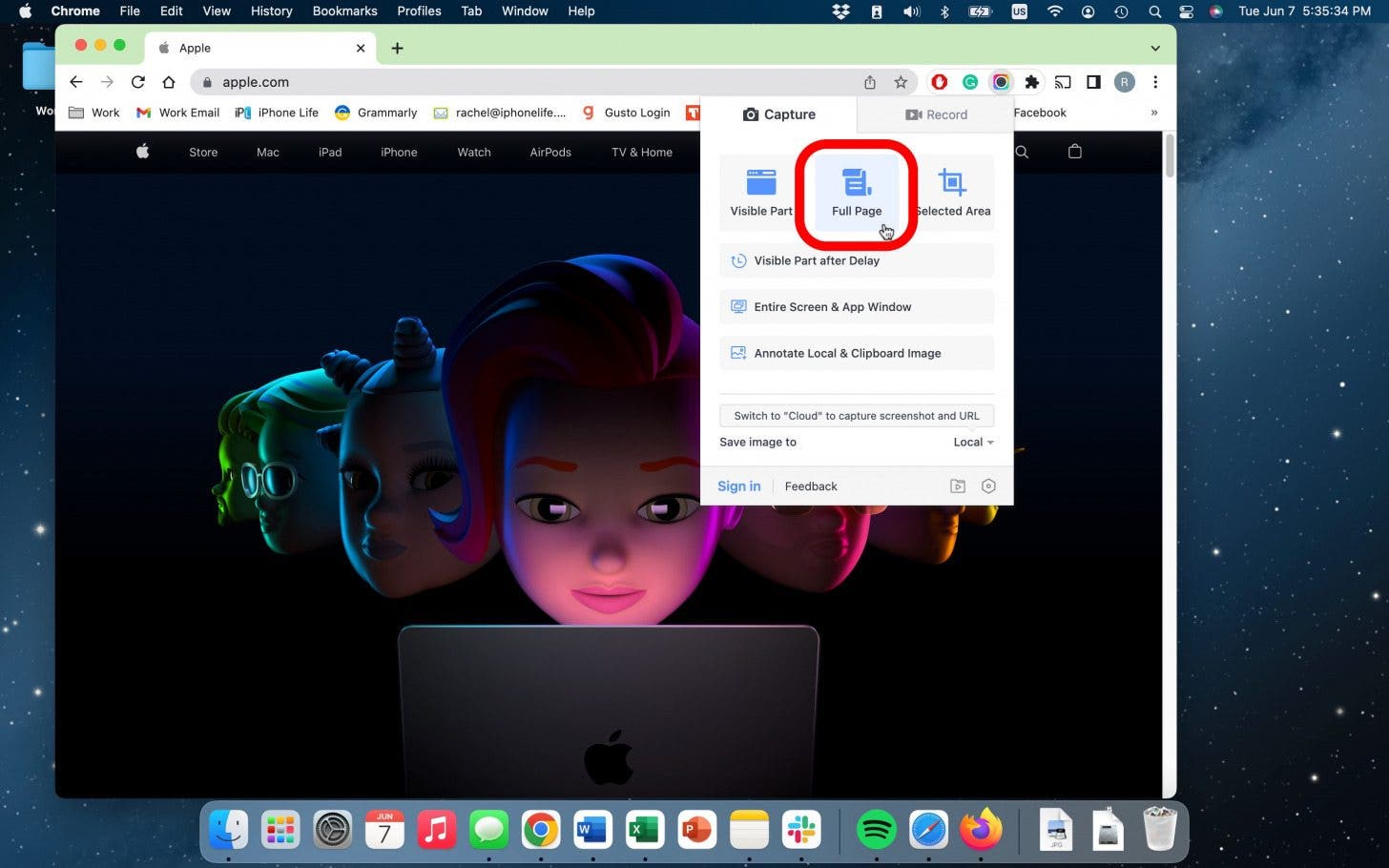Launch Spotify from the Dock
The width and height of the screenshot is (1389, 868).
click(877, 829)
